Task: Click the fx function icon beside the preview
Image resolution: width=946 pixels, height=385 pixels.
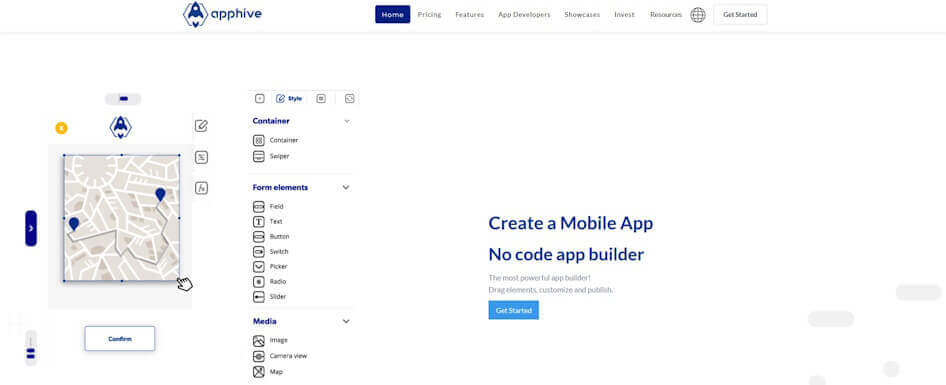Action: click(202, 188)
